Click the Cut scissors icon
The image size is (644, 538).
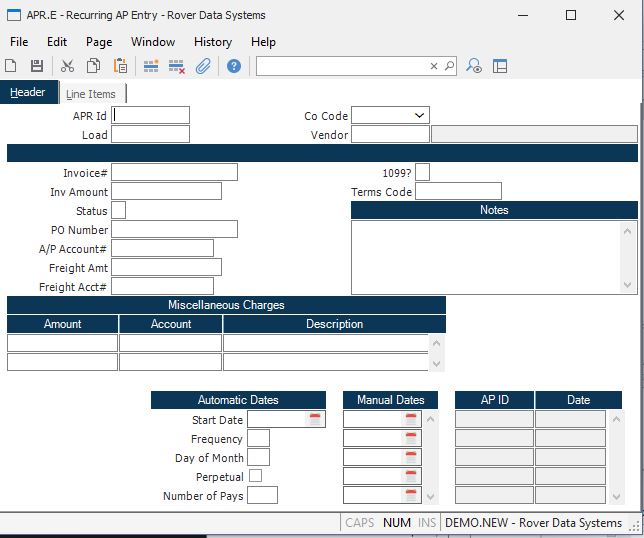pos(68,66)
